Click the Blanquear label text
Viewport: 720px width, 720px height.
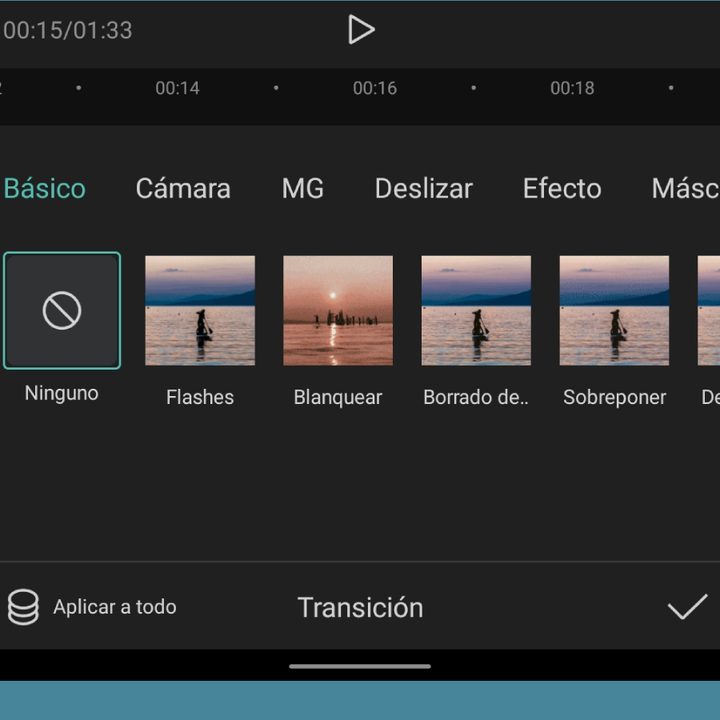(x=338, y=397)
